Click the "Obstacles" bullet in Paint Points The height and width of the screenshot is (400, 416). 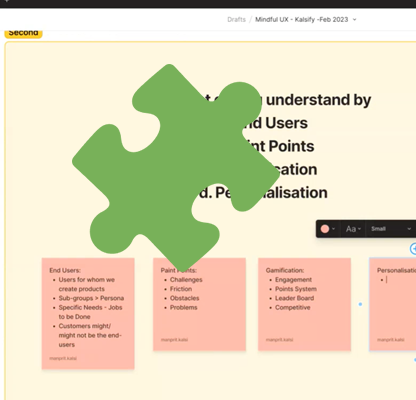(x=184, y=298)
